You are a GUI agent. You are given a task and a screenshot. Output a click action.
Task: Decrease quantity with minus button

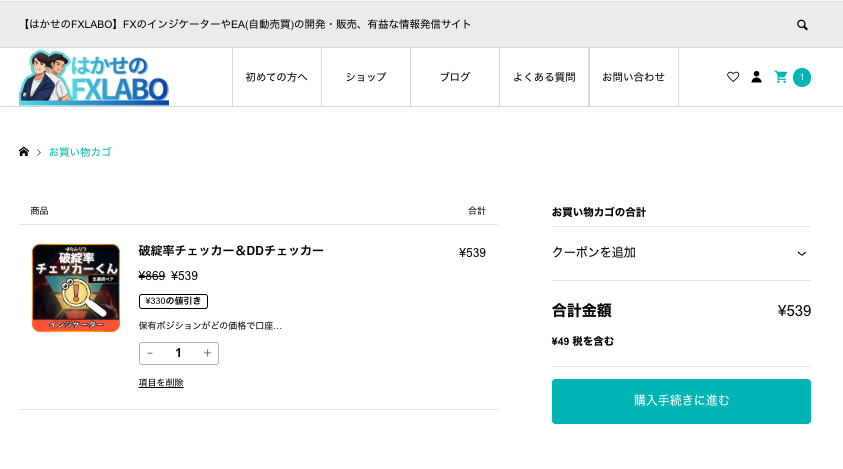pyautogui.click(x=150, y=353)
